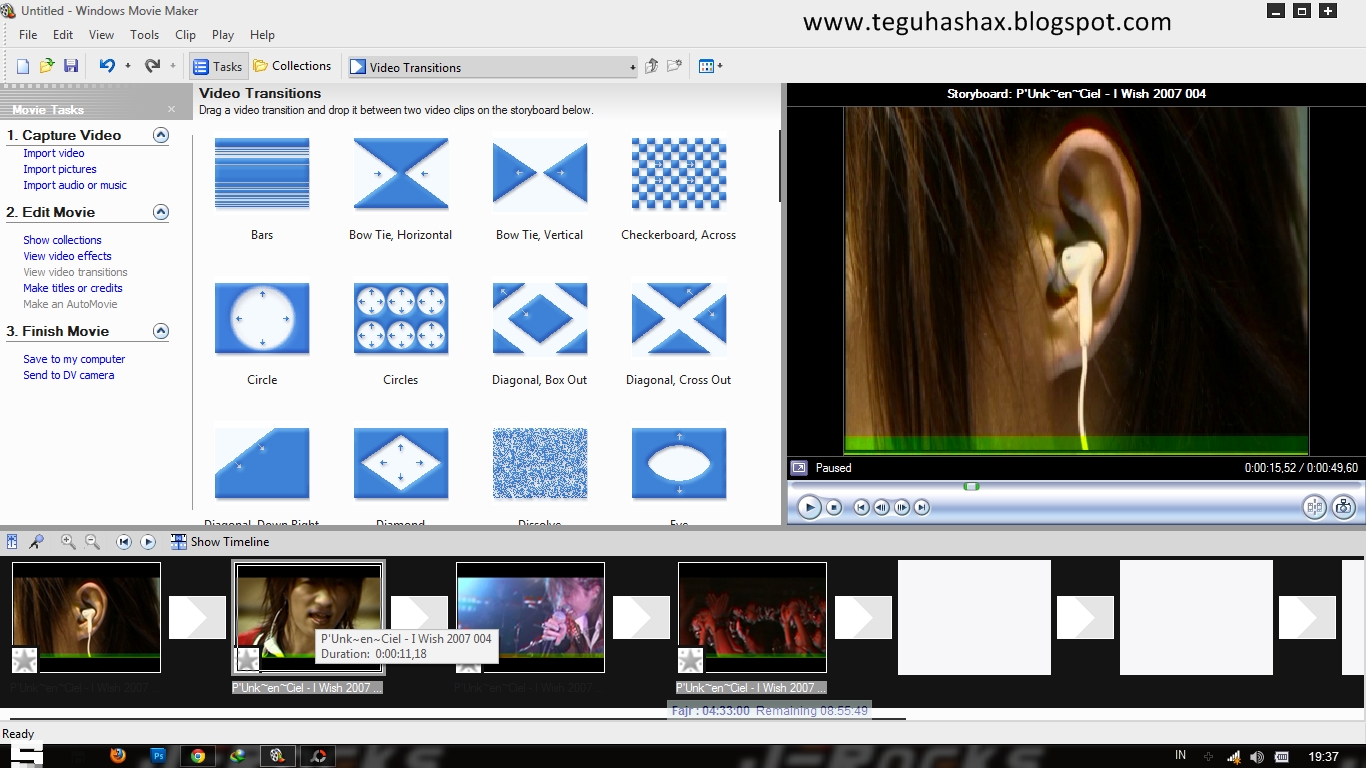Open the View menu
The height and width of the screenshot is (768, 1366).
tap(102, 35)
